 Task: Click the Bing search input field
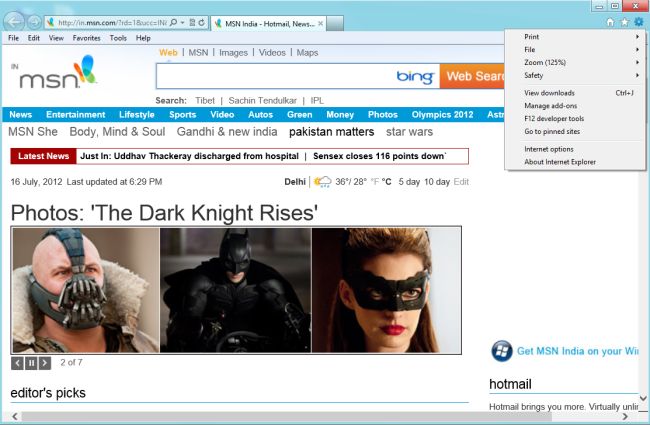298,76
